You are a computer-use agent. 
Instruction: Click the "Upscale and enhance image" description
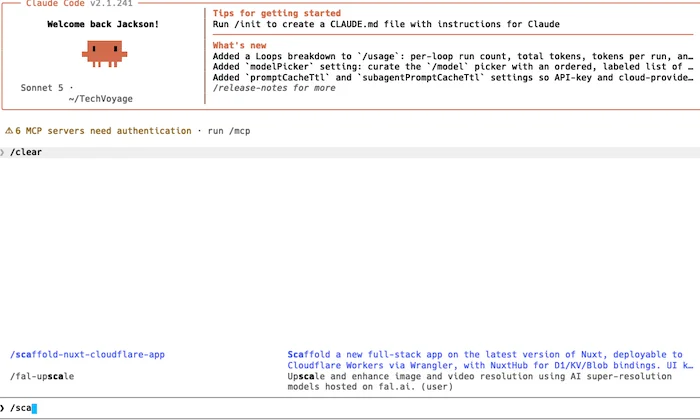(x=479, y=382)
